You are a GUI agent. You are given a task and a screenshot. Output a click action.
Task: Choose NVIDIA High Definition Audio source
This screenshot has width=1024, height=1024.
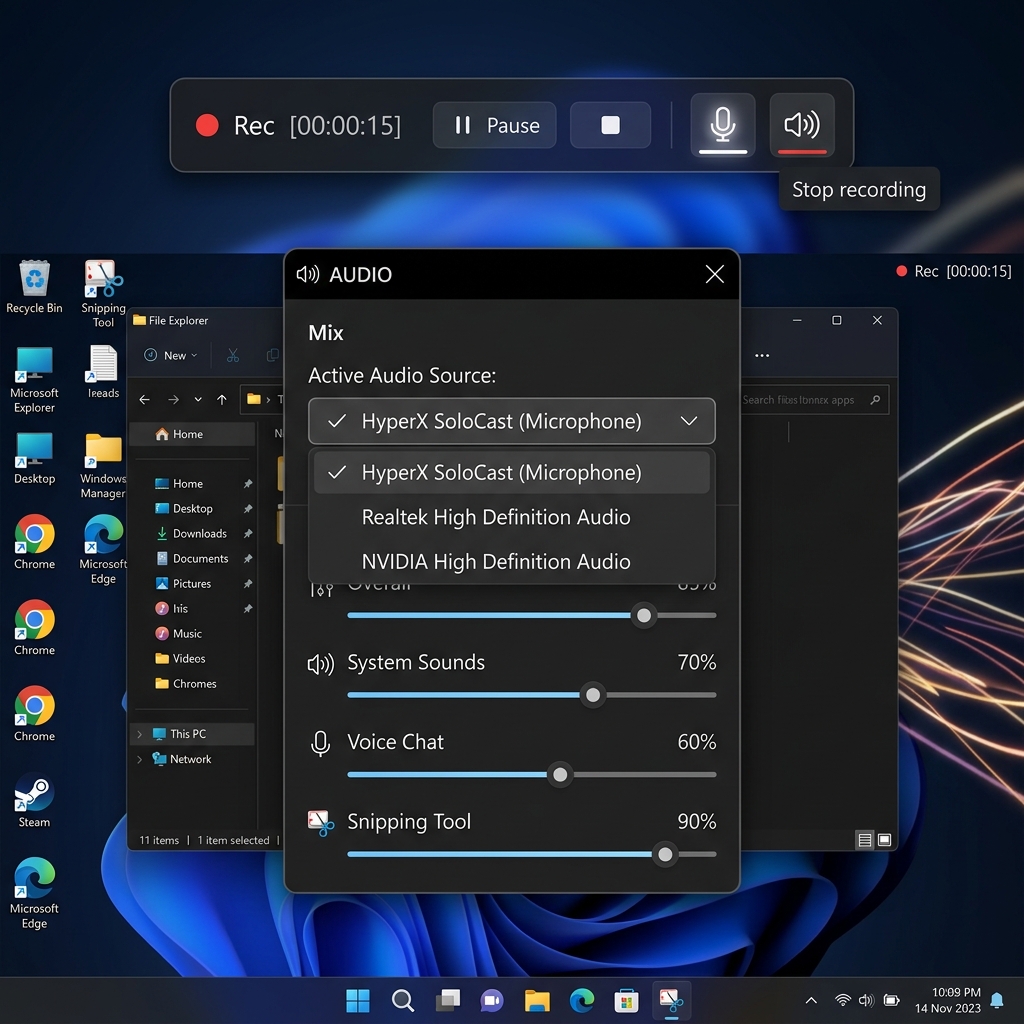(511, 562)
